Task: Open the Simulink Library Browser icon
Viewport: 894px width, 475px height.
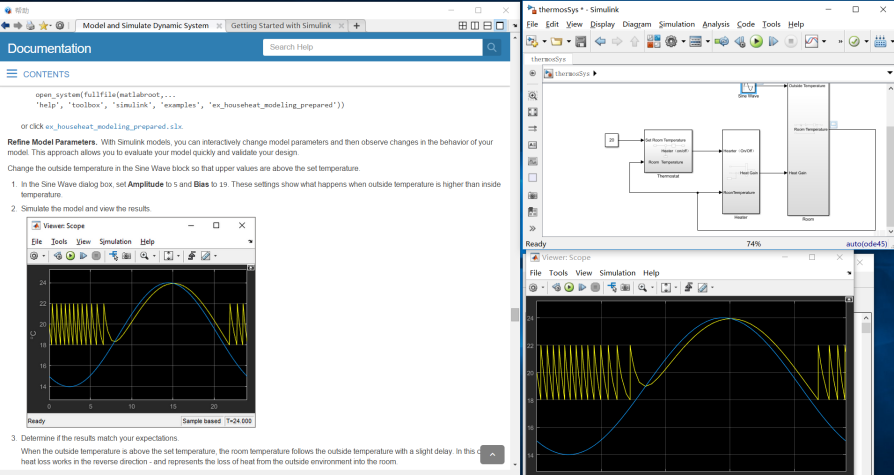Action: 652,41
